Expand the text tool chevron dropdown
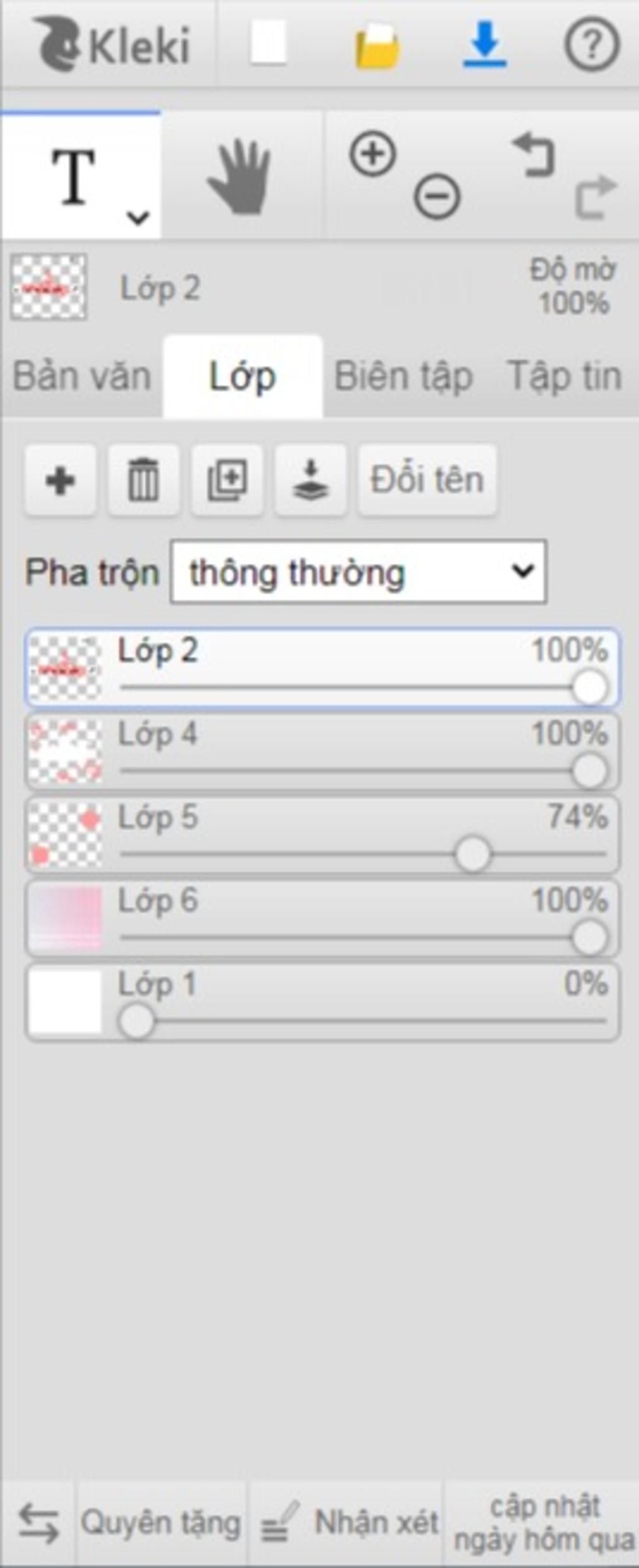This screenshot has width=639, height=1568. coord(138,218)
